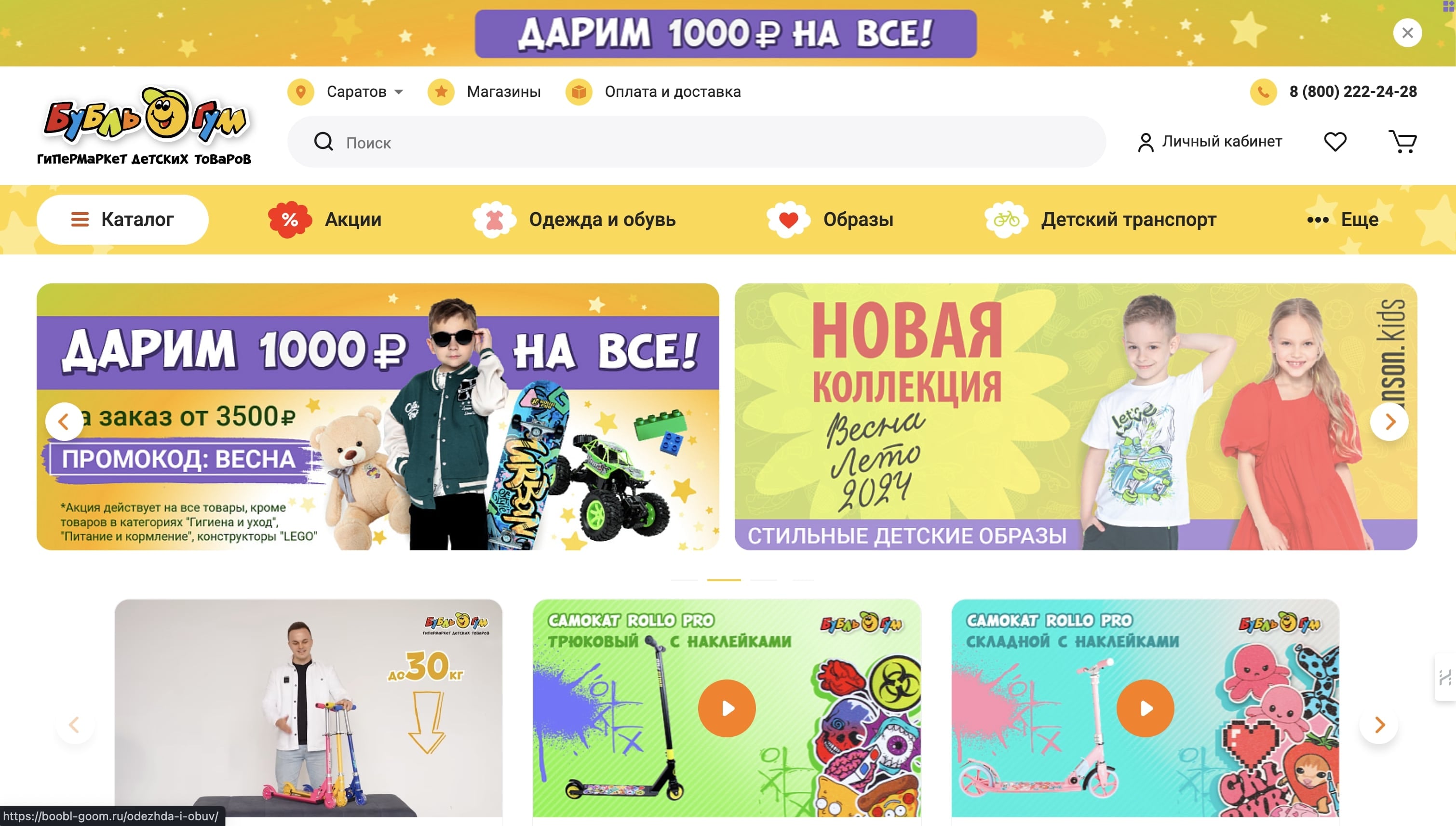Open the favorites heart icon
The height and width of the screenshot is (826, 1456).
(1335, 142)
